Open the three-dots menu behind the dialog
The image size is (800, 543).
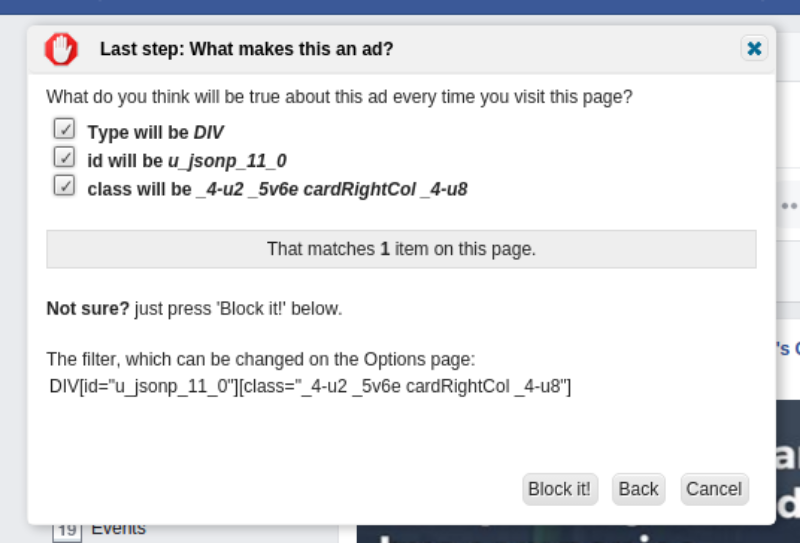(x=789, y=206)
